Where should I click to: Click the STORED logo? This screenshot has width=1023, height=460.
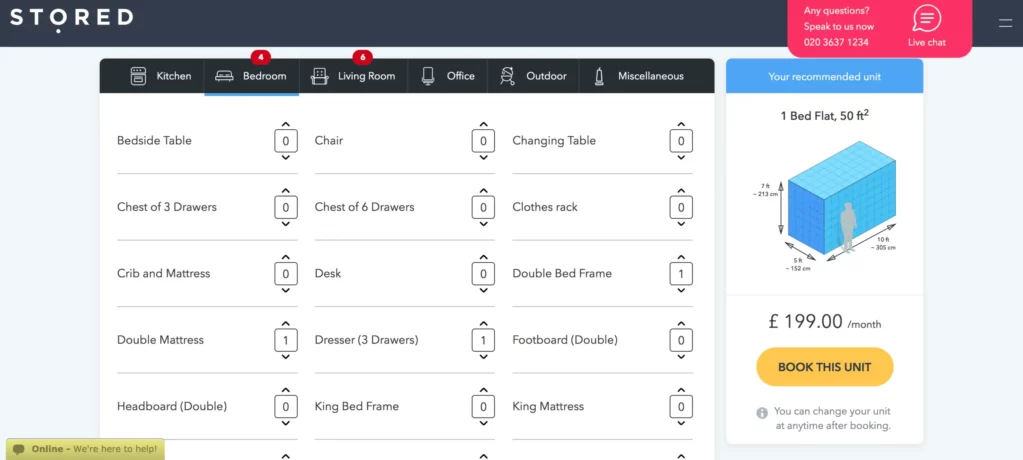pyautogui.click(x=71, y=18)
